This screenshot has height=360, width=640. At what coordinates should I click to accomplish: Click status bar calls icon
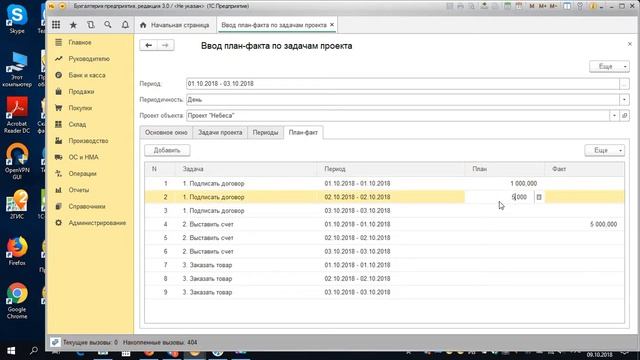(56, 342)
